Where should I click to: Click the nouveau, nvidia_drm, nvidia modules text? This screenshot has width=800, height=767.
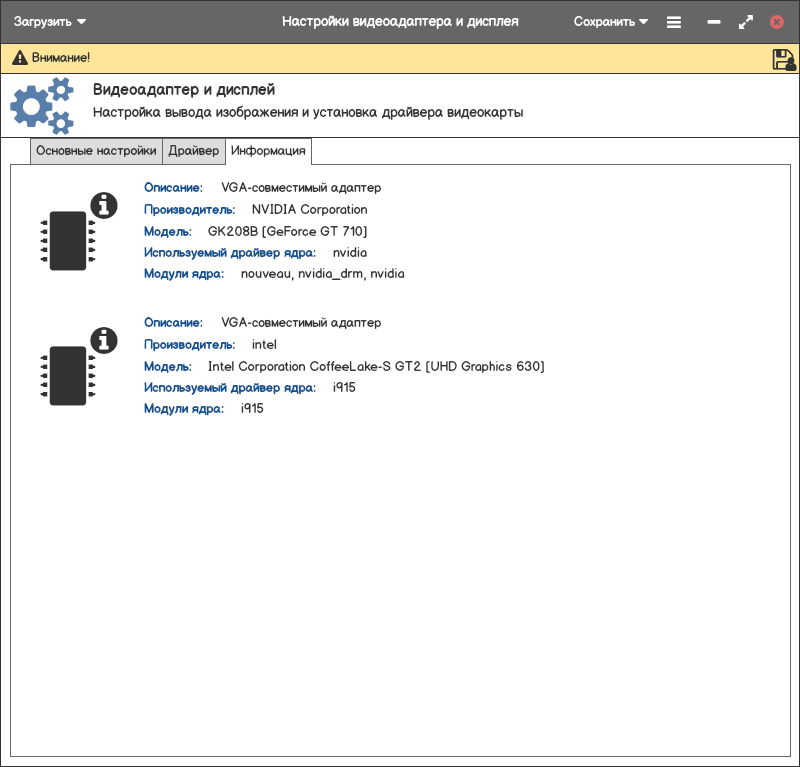pos(322,273)
